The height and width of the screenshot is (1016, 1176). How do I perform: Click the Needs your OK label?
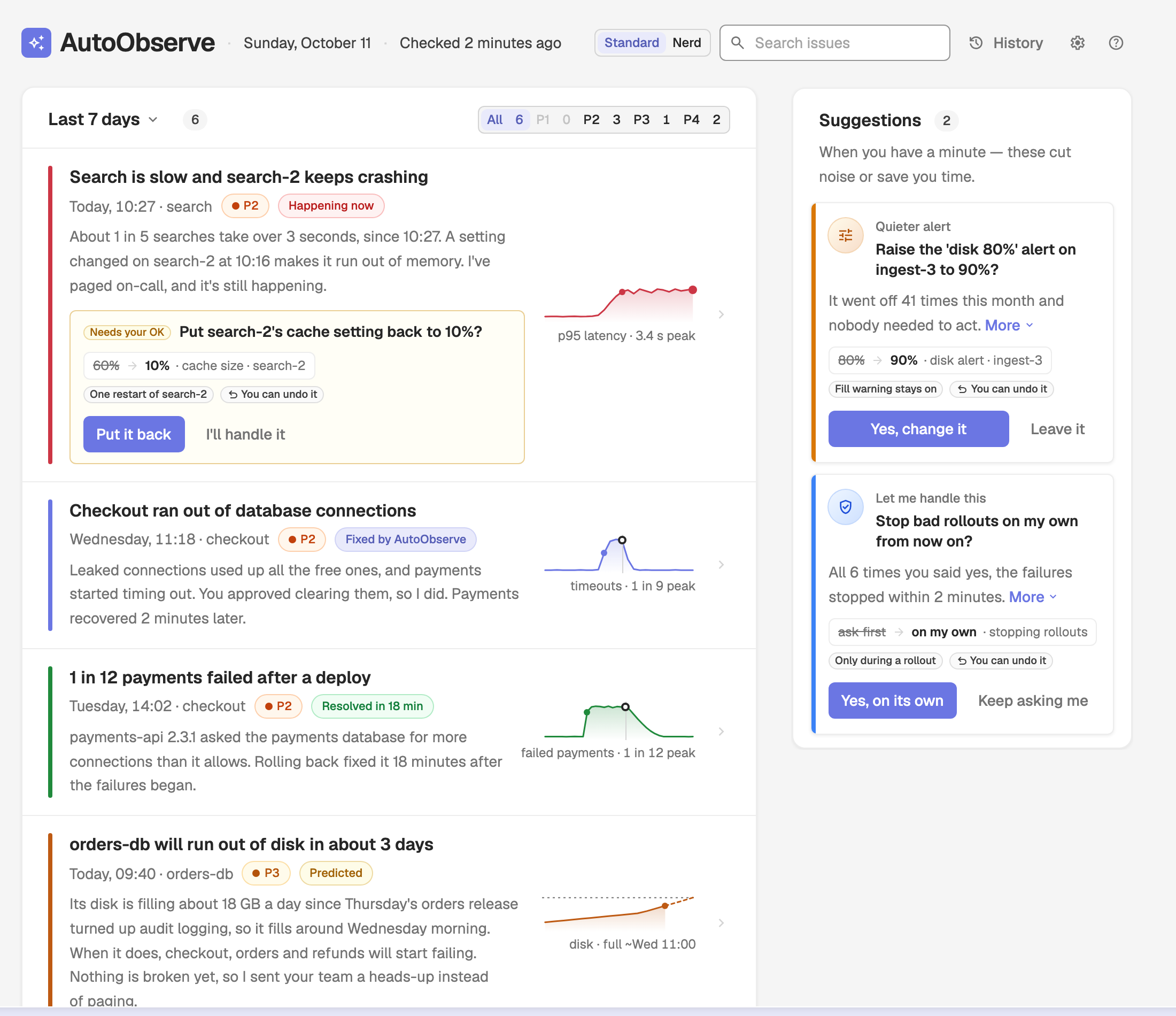[127, 332]
